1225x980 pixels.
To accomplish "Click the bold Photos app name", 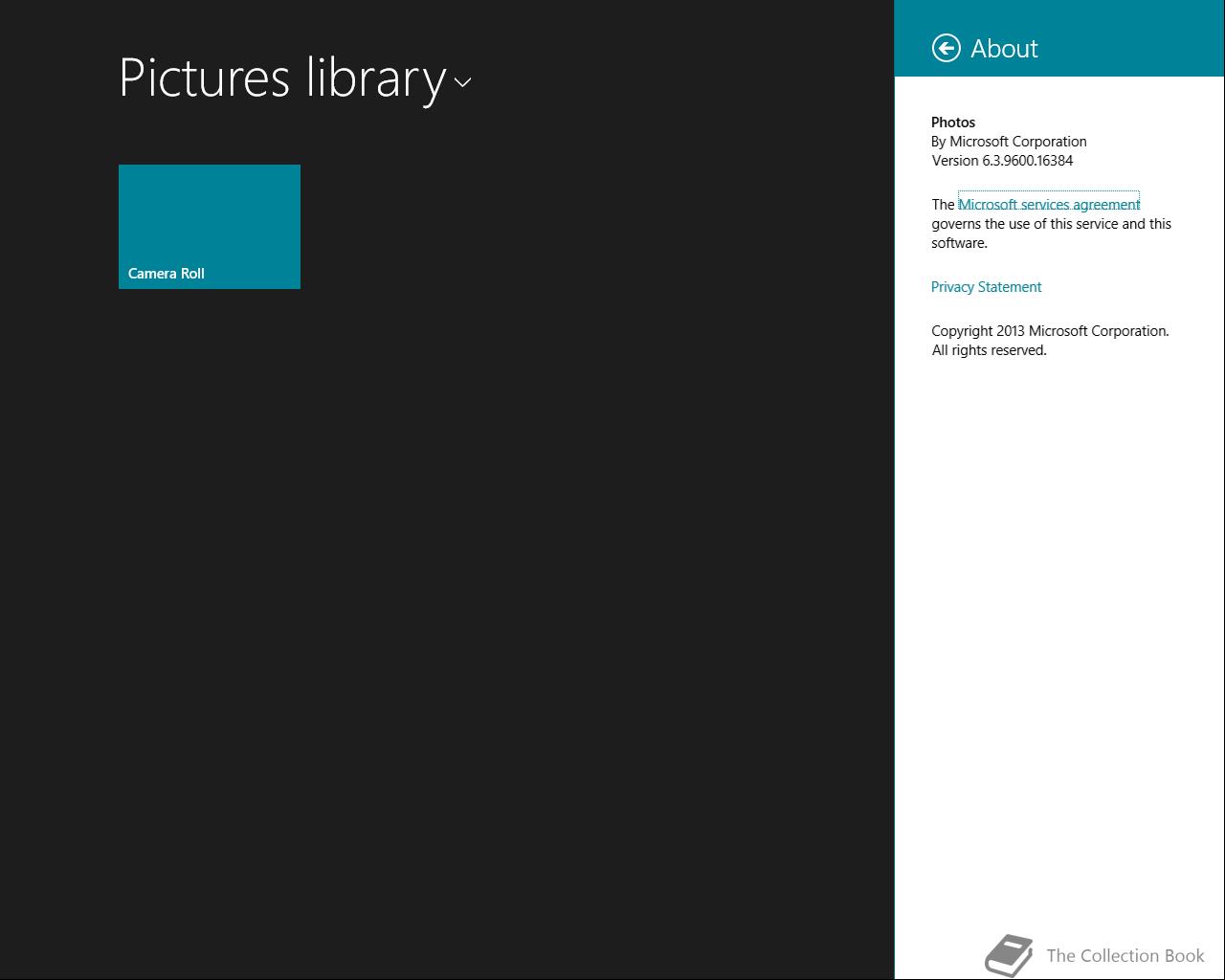I will point(953,122).
